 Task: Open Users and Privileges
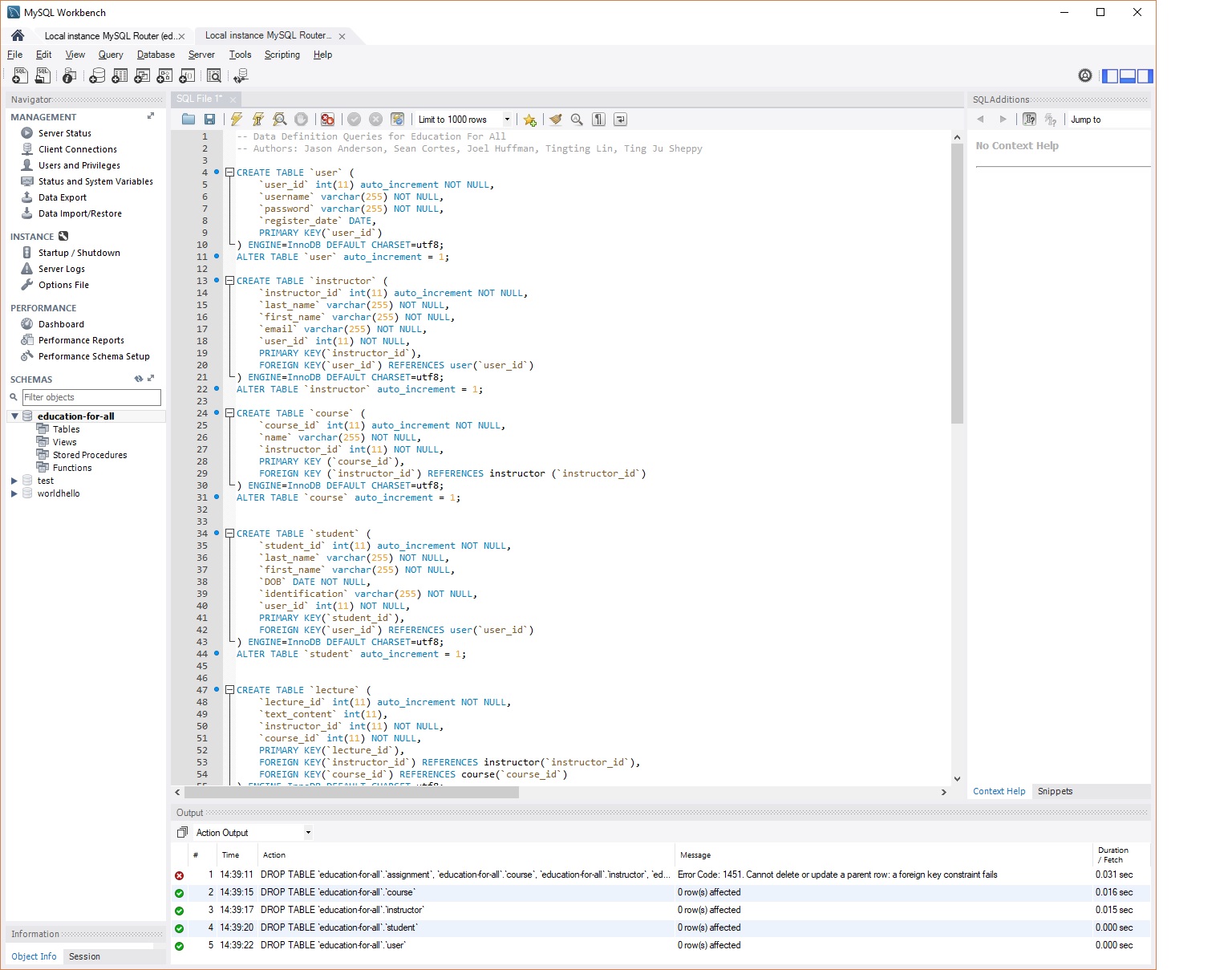tap(79, 165)
